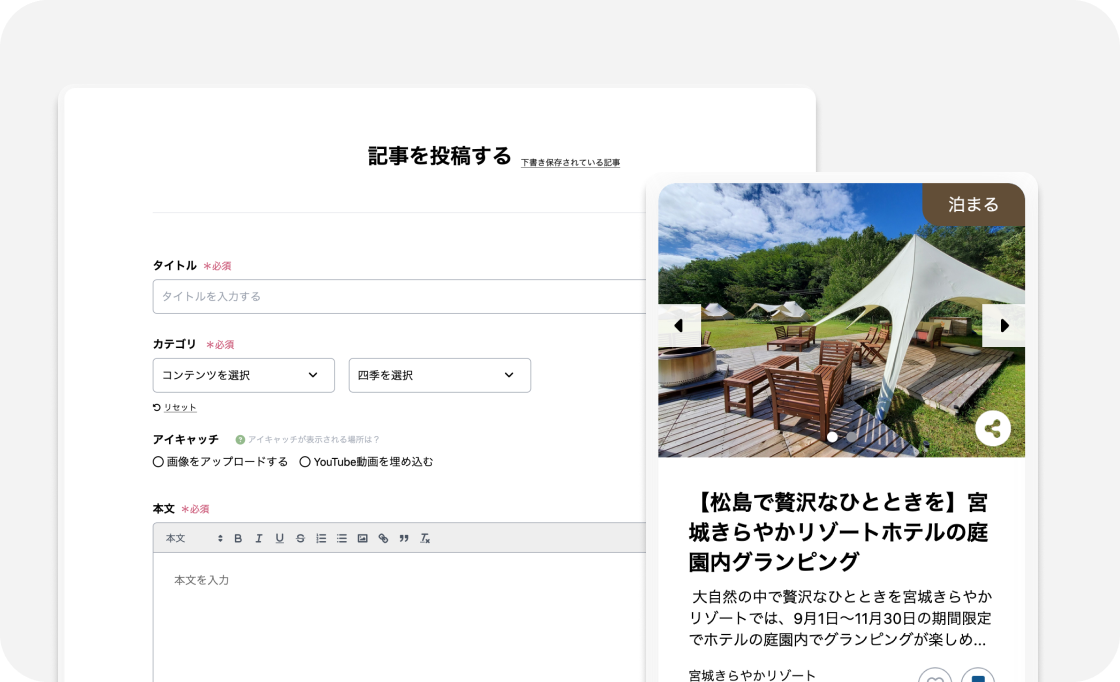Clear formatting with the Tx icon

click(x=424, y=538)
